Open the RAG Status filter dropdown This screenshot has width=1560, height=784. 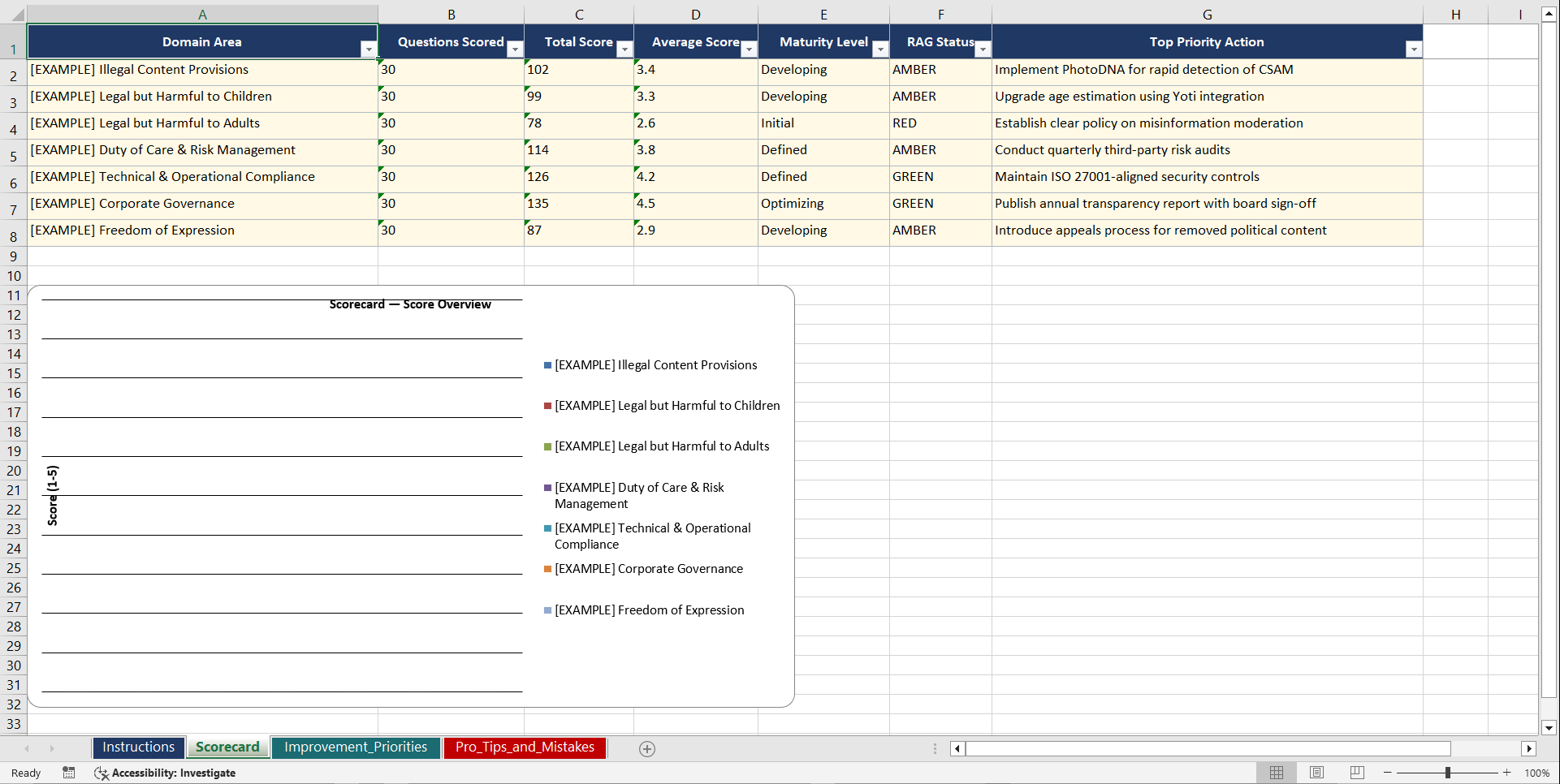click(983, 50)
